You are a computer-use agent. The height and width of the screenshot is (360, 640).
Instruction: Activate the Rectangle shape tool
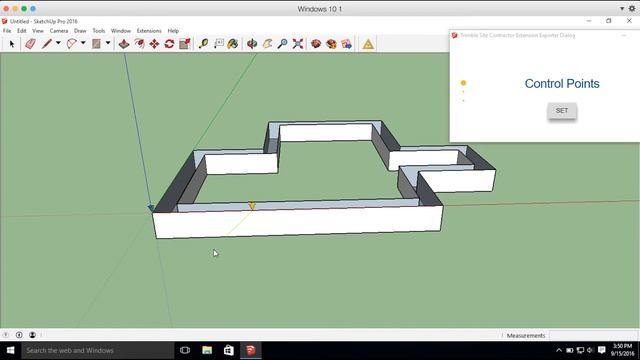pos(96,44)
